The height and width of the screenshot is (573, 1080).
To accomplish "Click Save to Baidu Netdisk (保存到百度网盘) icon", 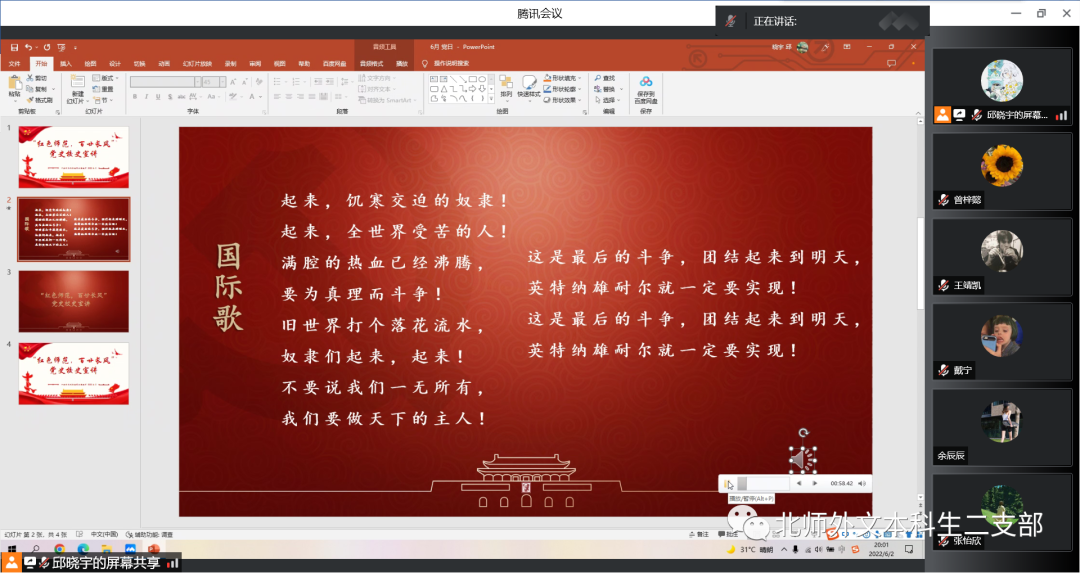I will [x=645, y=82].
